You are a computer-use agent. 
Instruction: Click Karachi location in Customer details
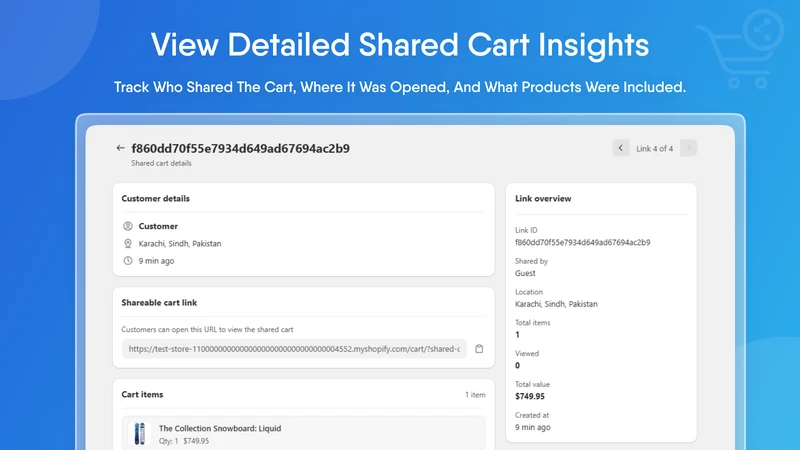tap(180, 243)
